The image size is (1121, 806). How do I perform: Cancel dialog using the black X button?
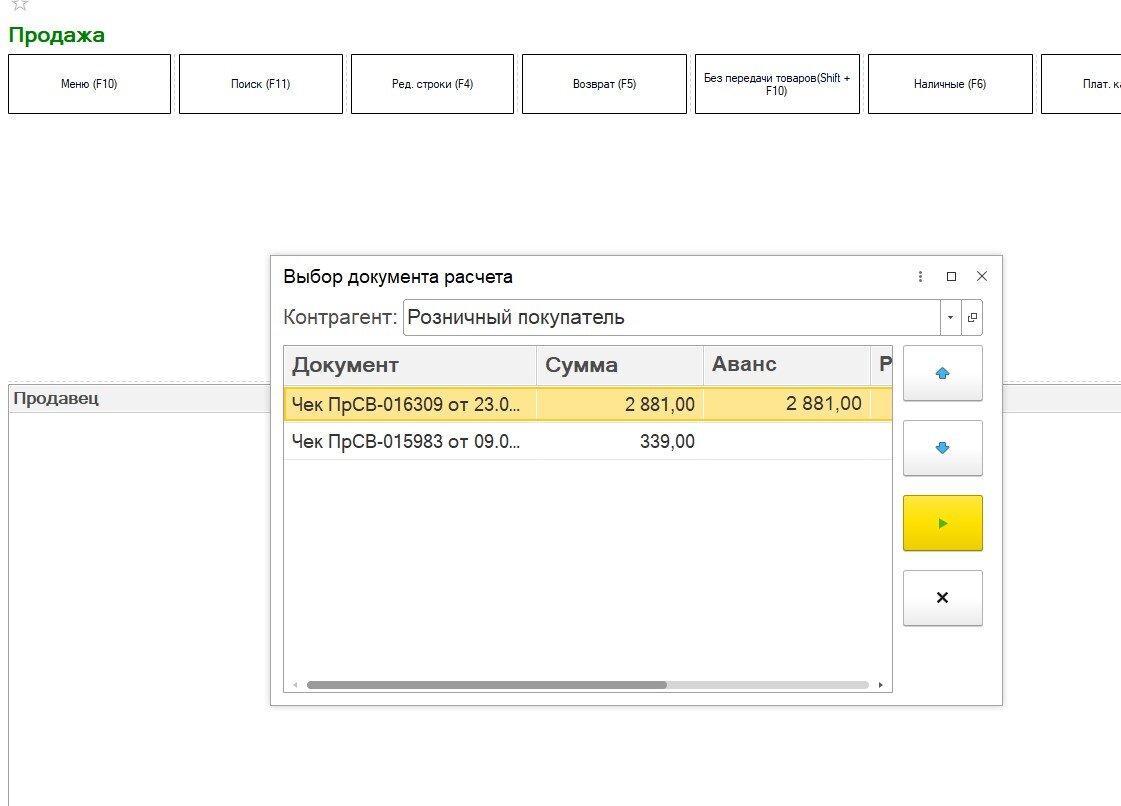click(942, 598)
